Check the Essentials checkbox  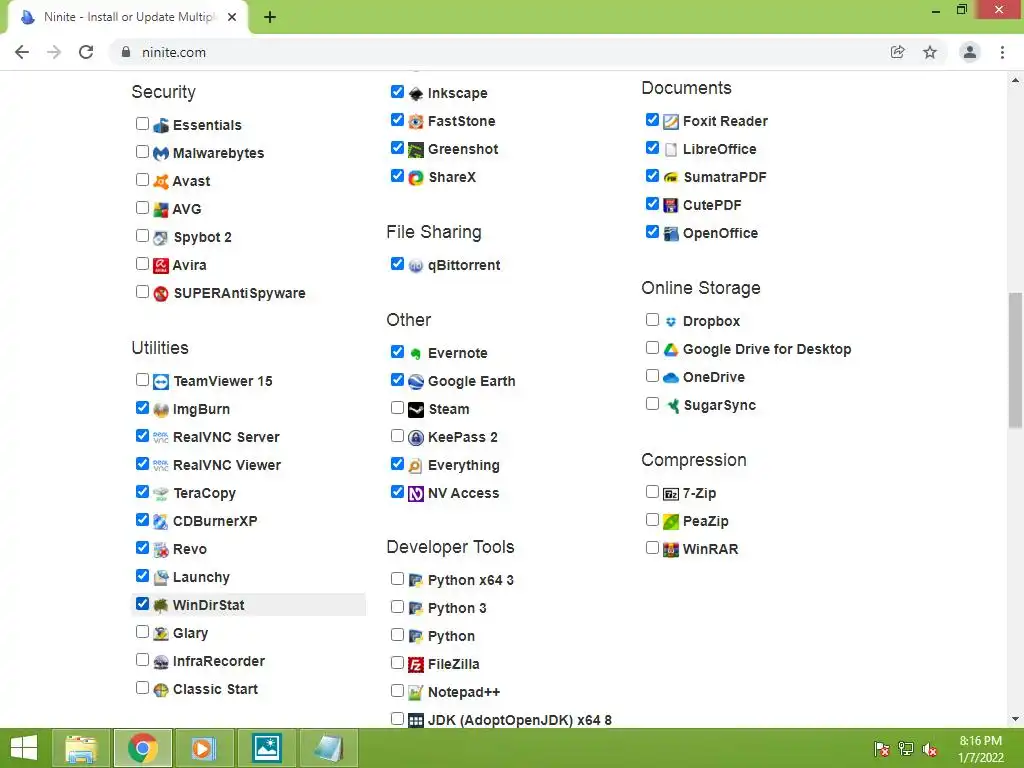[142, 123]
